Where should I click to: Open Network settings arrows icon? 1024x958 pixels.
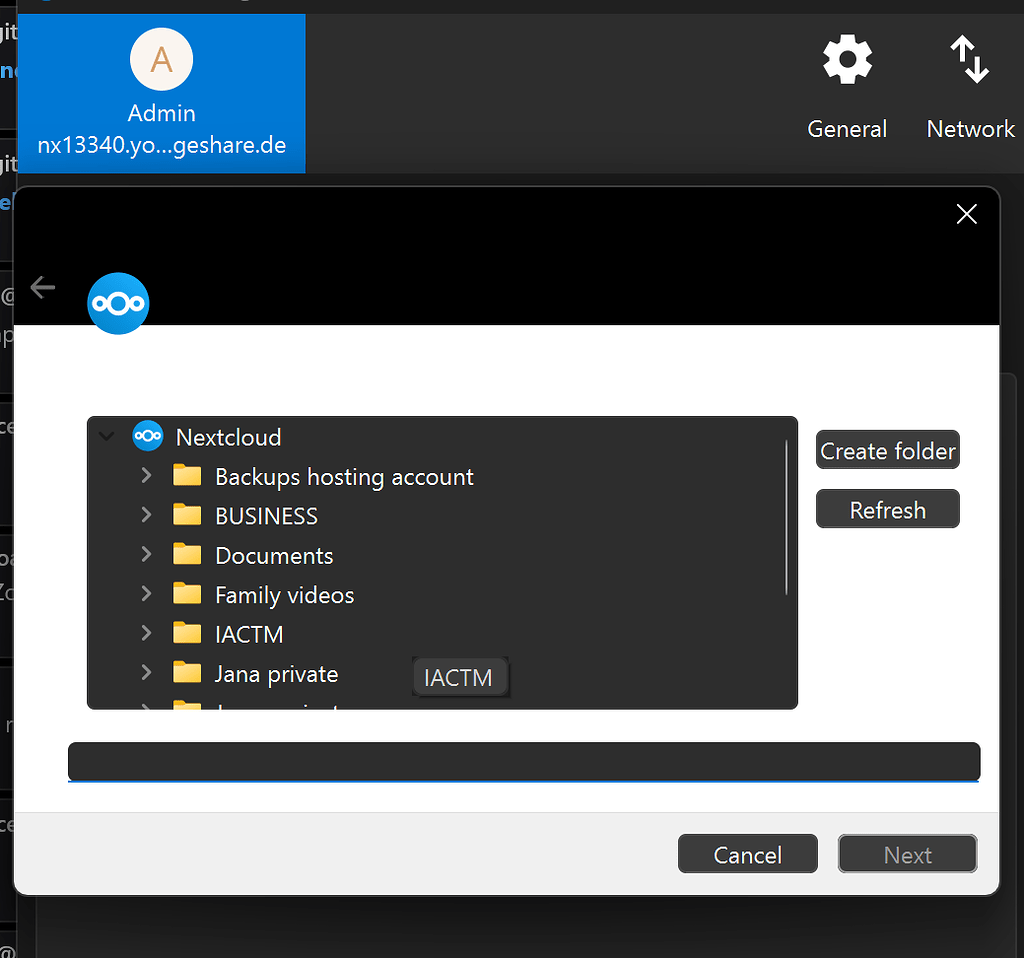click(969, 60)
